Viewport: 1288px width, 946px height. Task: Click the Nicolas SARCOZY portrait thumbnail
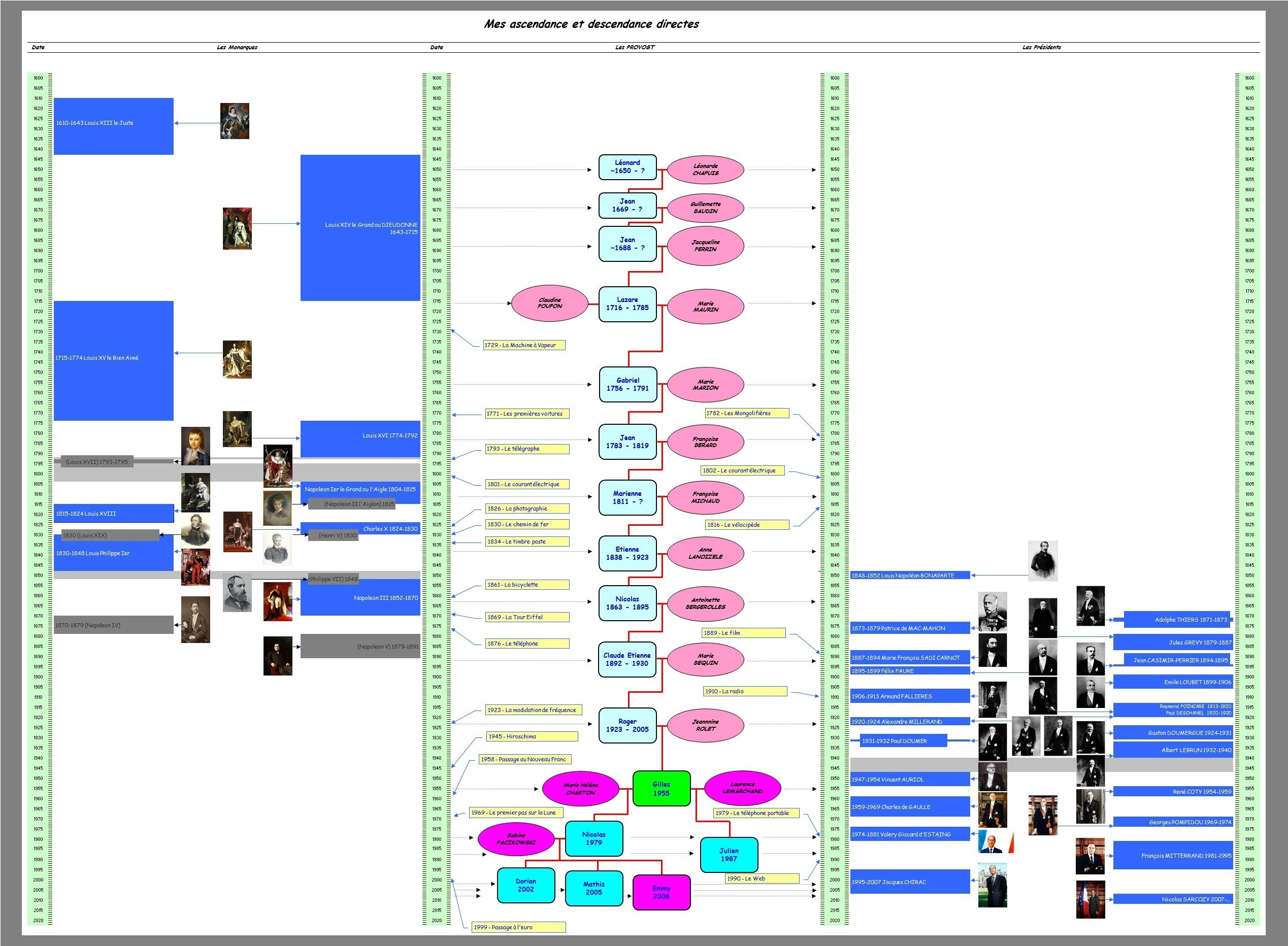click(1090, 899)
